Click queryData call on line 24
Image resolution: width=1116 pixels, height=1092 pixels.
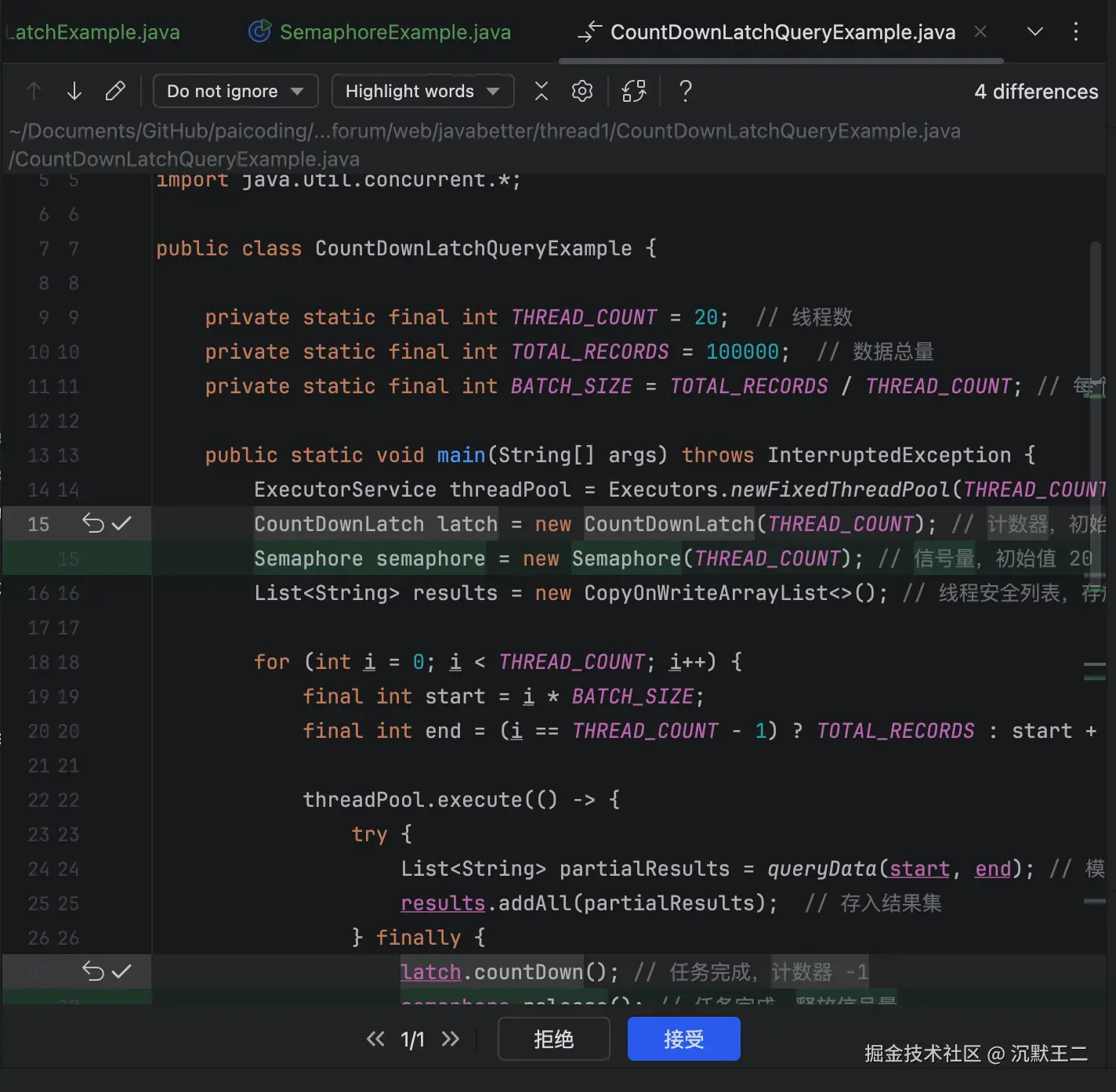(x=822, y=869)
